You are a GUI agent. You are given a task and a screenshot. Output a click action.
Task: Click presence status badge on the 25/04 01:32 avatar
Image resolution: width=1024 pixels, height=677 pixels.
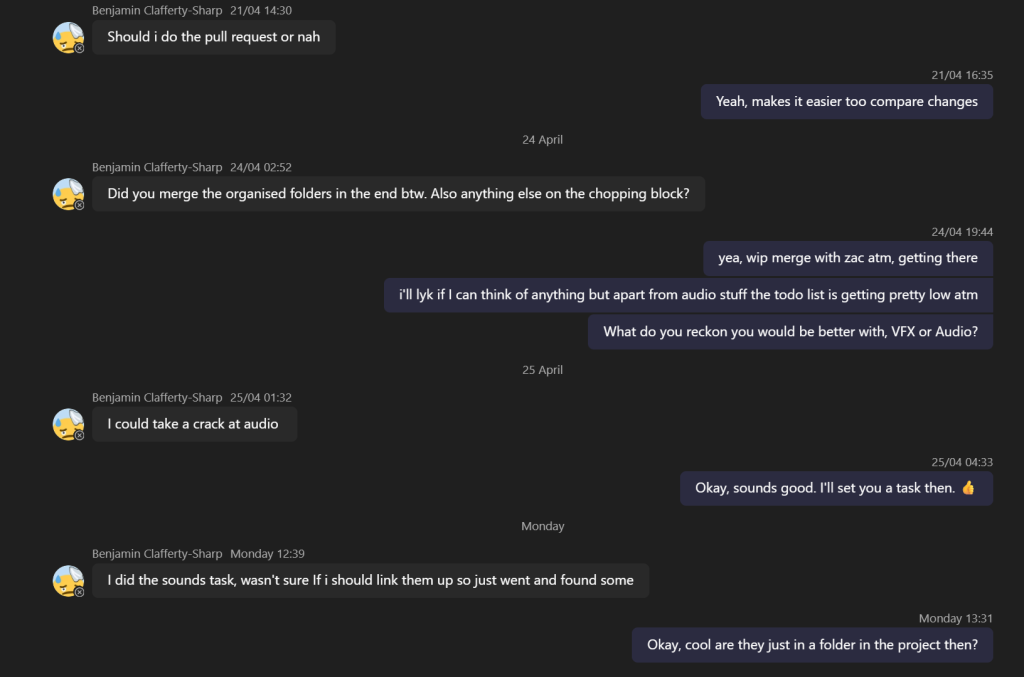[x=79, y=435]
